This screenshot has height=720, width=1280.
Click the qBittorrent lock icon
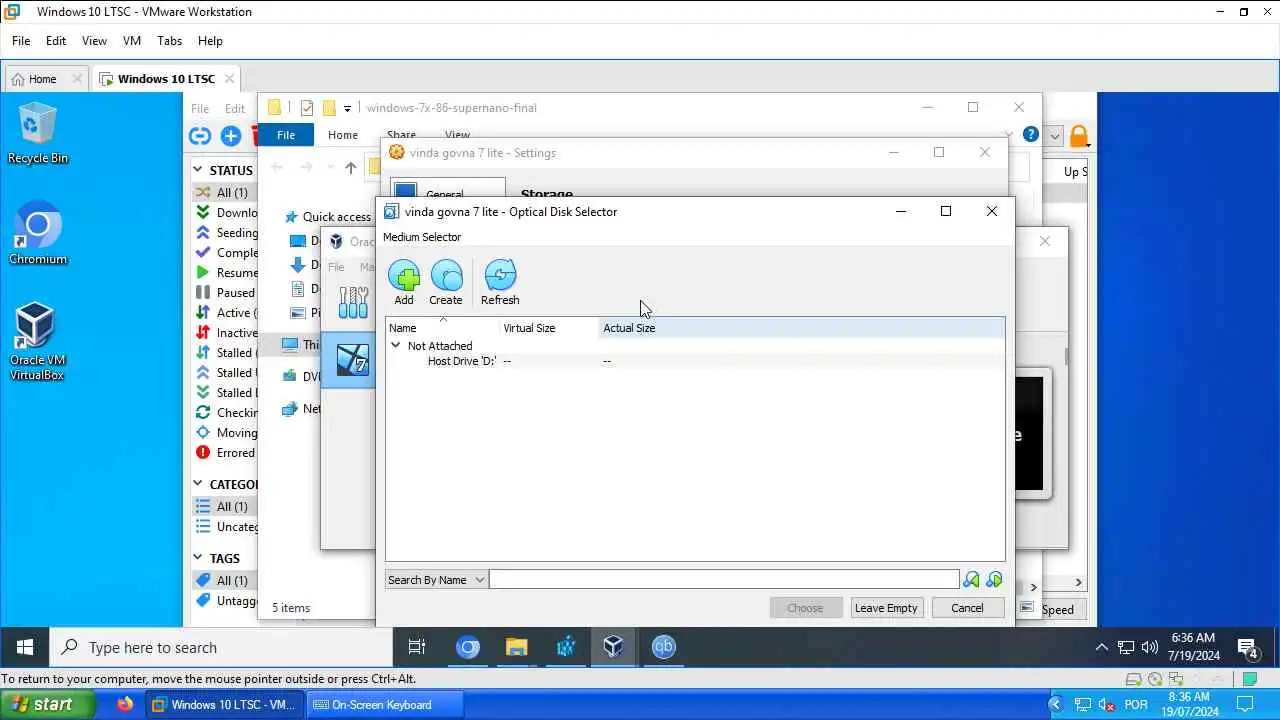pos(1078,136)
